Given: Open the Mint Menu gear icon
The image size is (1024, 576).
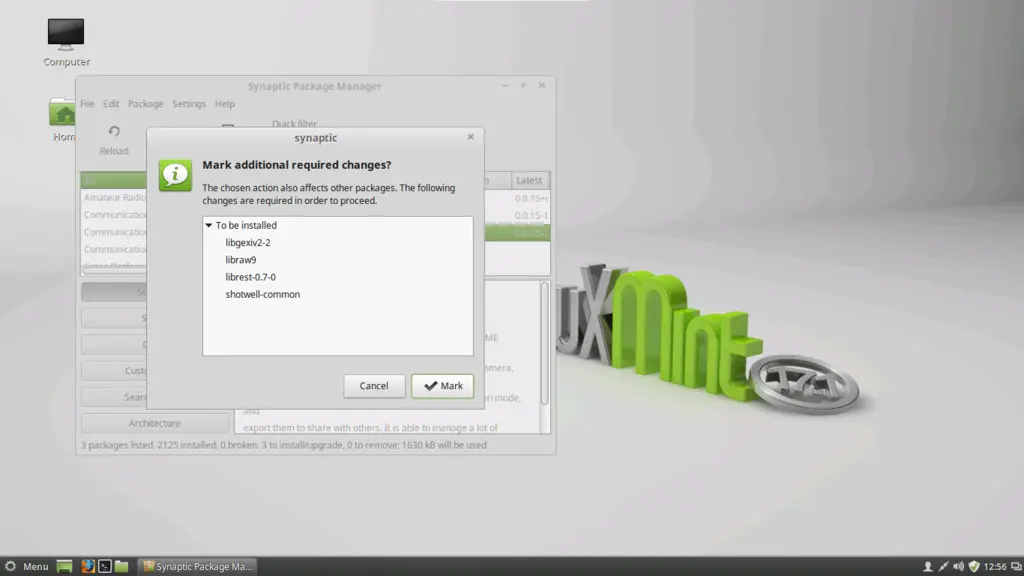Looking at the screenshot, I should [x=10, y=566].
